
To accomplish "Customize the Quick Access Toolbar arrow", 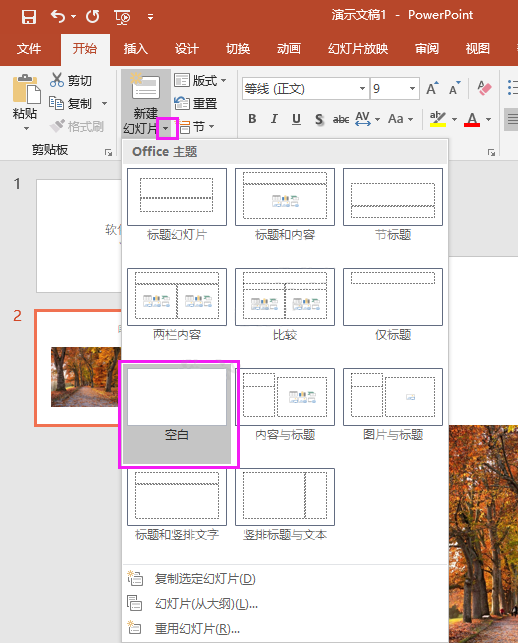I will tap(151, 17).
